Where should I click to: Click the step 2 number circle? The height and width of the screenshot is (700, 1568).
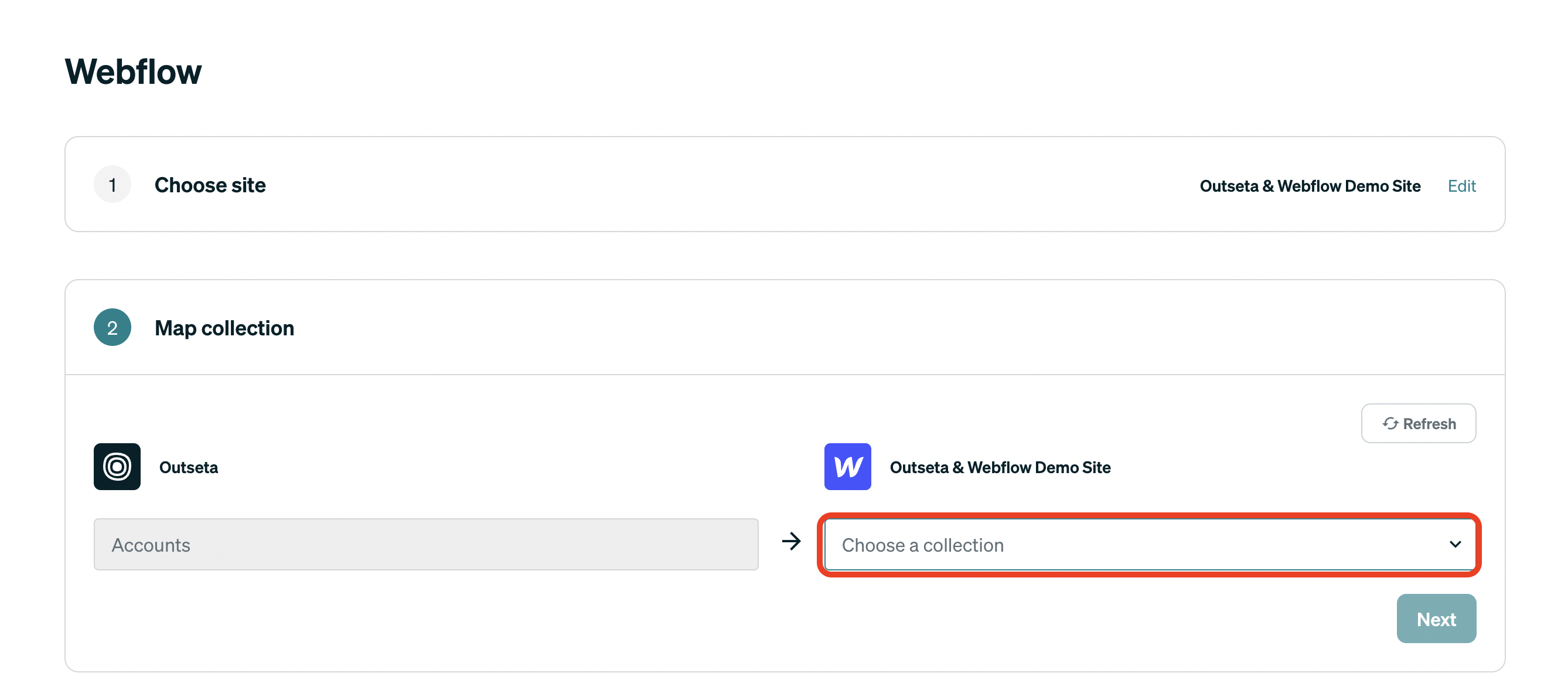(x=112, y=328)
